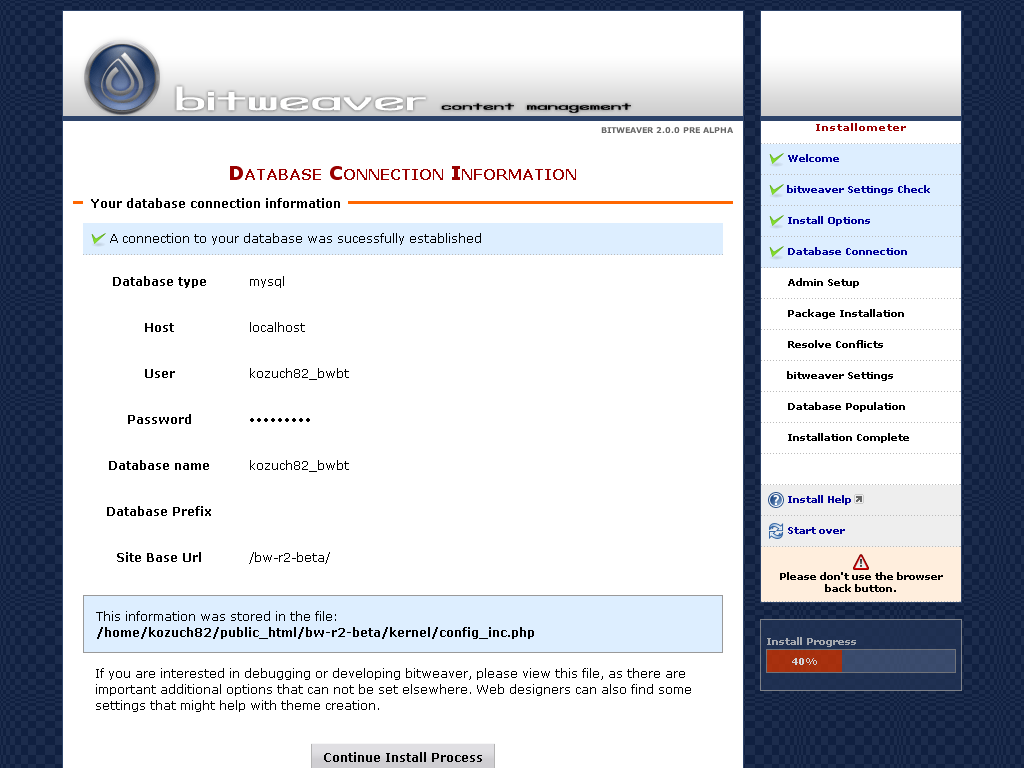
Task: Click the external link arrow after Install Help
Action: [x=859, y=499]
